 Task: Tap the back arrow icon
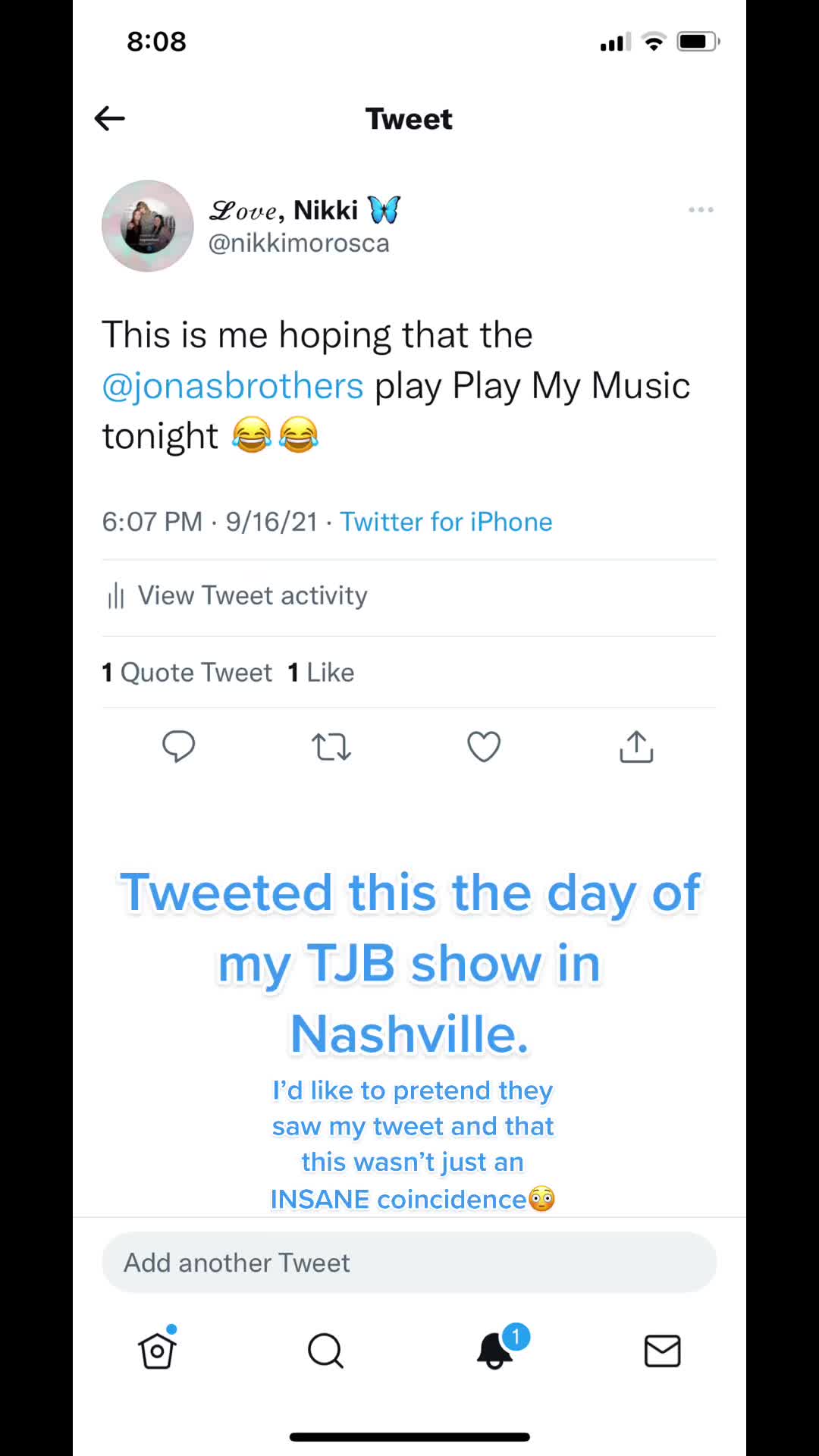click(110, 118)
